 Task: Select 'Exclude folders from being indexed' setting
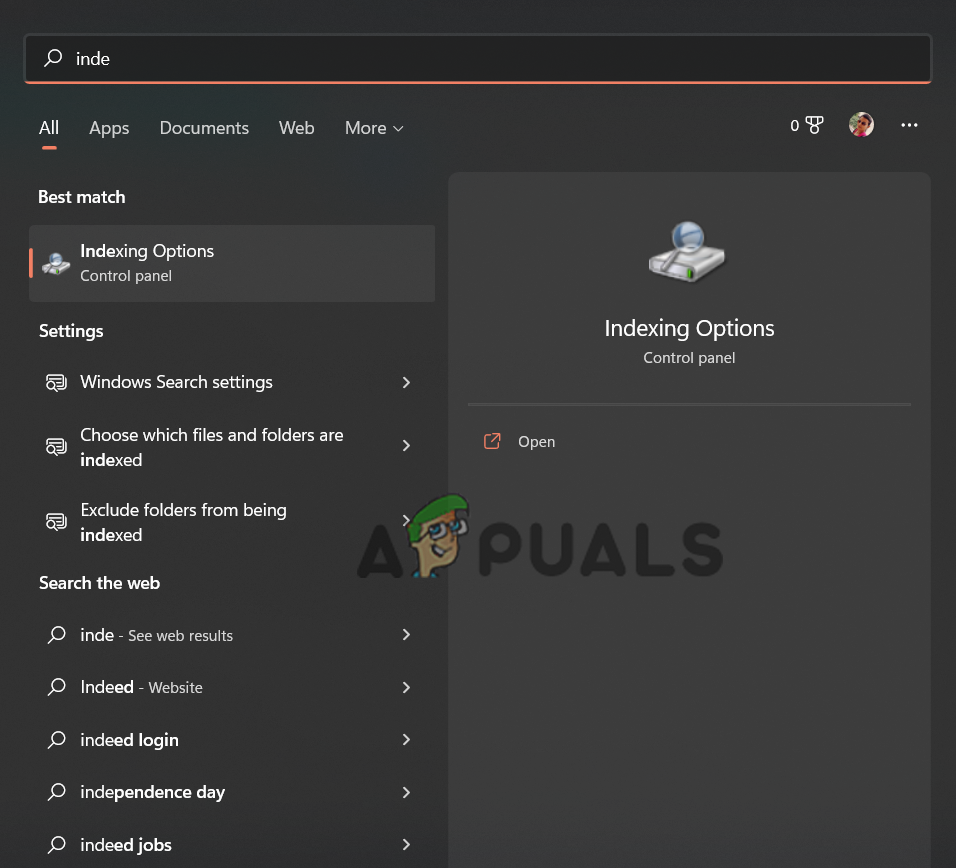183,522
